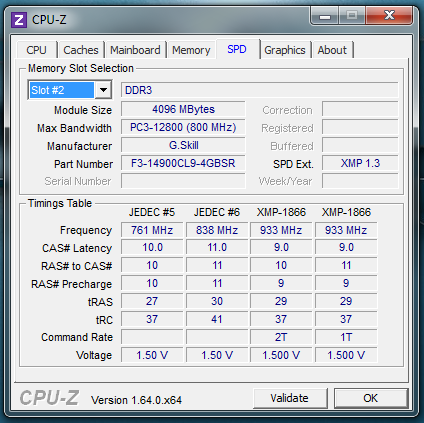Click the RAS# Precharge row label
The width and height of the screenshot is (424, 423).
[x=72, y=284]
